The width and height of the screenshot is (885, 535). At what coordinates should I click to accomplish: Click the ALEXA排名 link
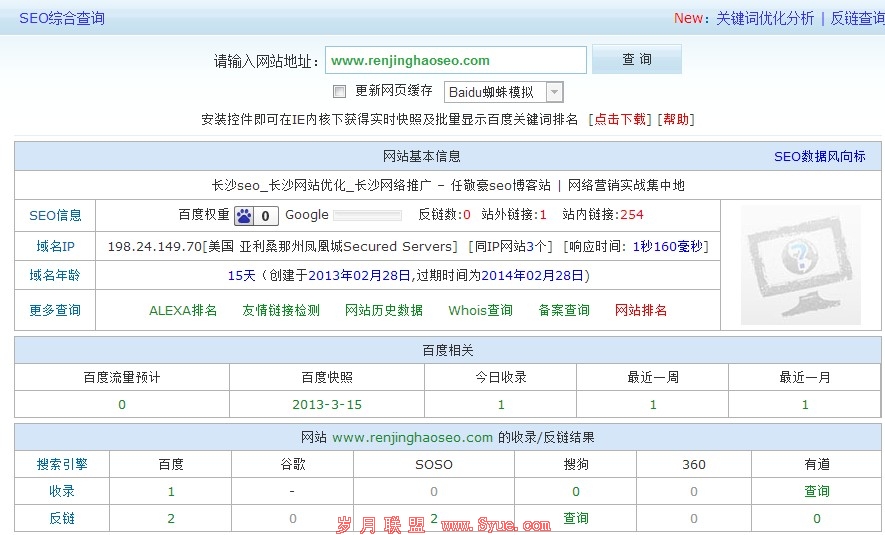[x=183, y=310]
